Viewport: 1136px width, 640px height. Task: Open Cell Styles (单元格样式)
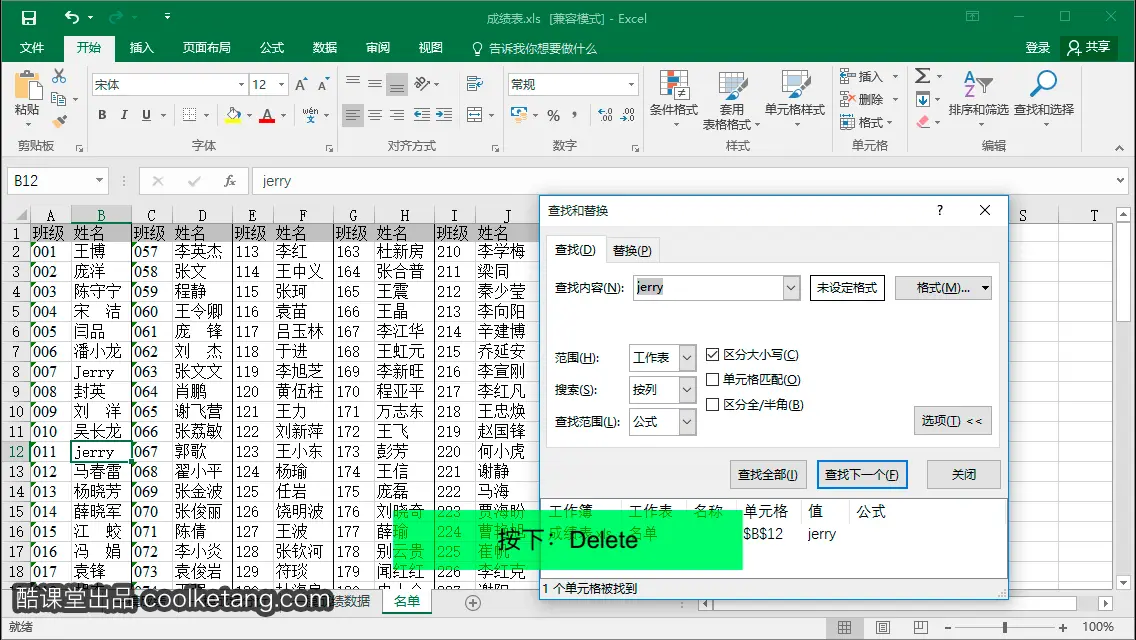point(795,99)
